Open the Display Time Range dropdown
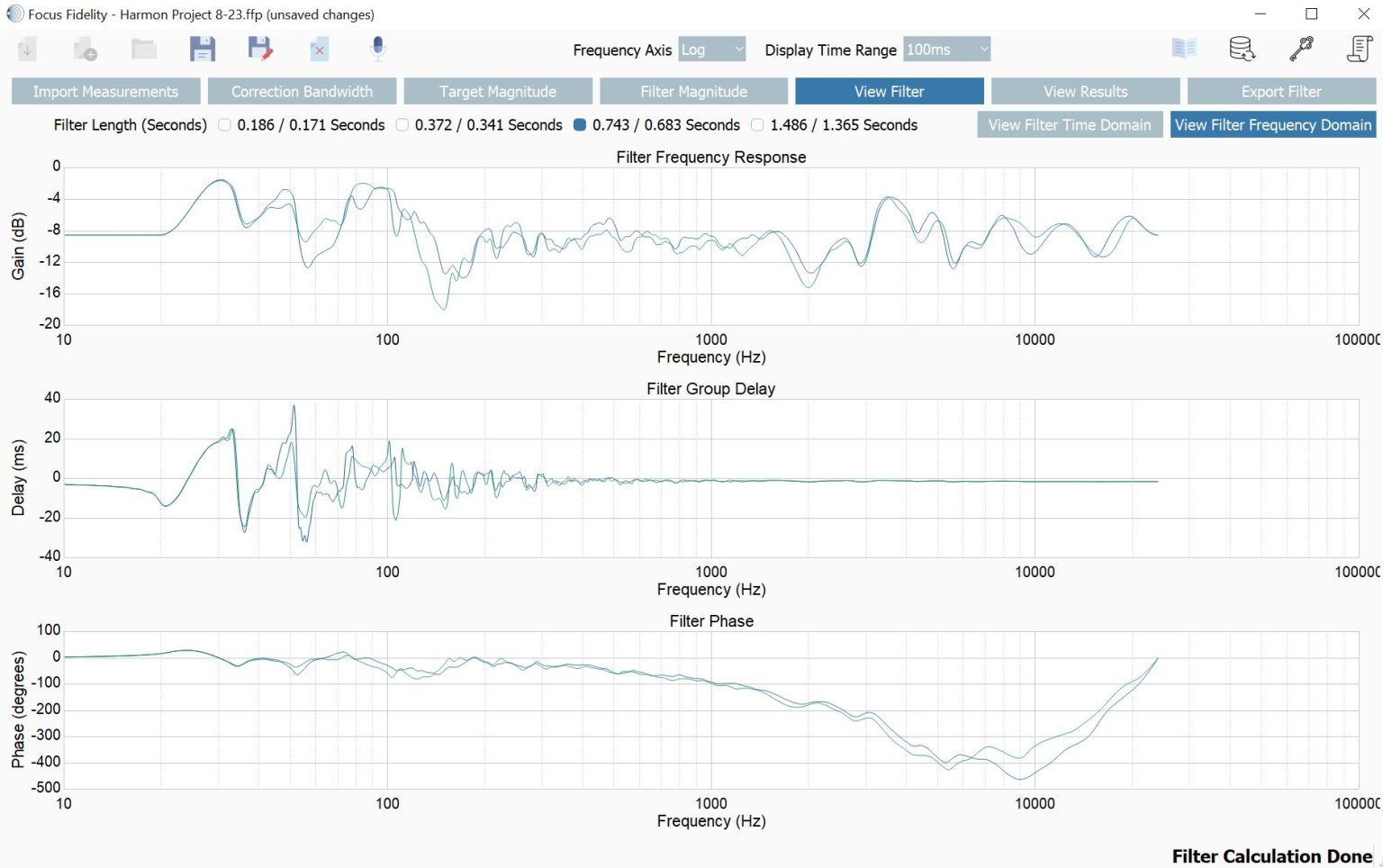This screenshot has height=868, width=1383. (x=946, y=50)
